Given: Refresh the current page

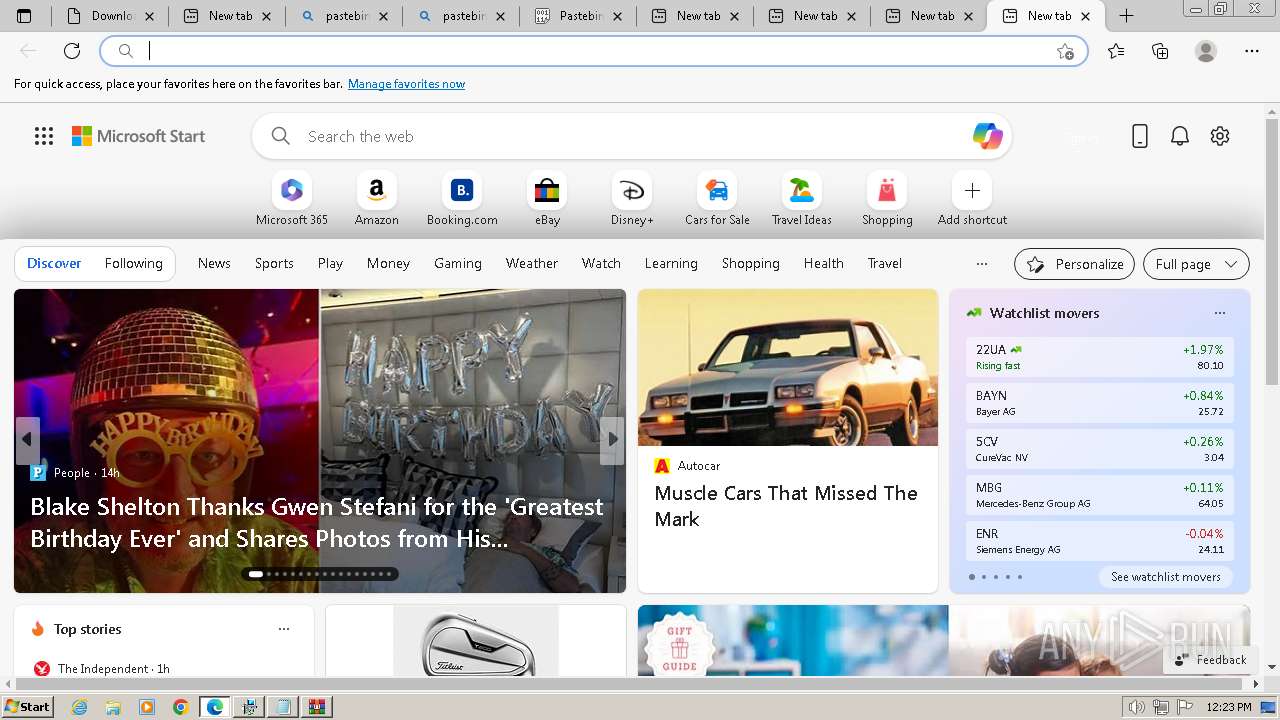Looking at the screenshot, I should (72, 51).
